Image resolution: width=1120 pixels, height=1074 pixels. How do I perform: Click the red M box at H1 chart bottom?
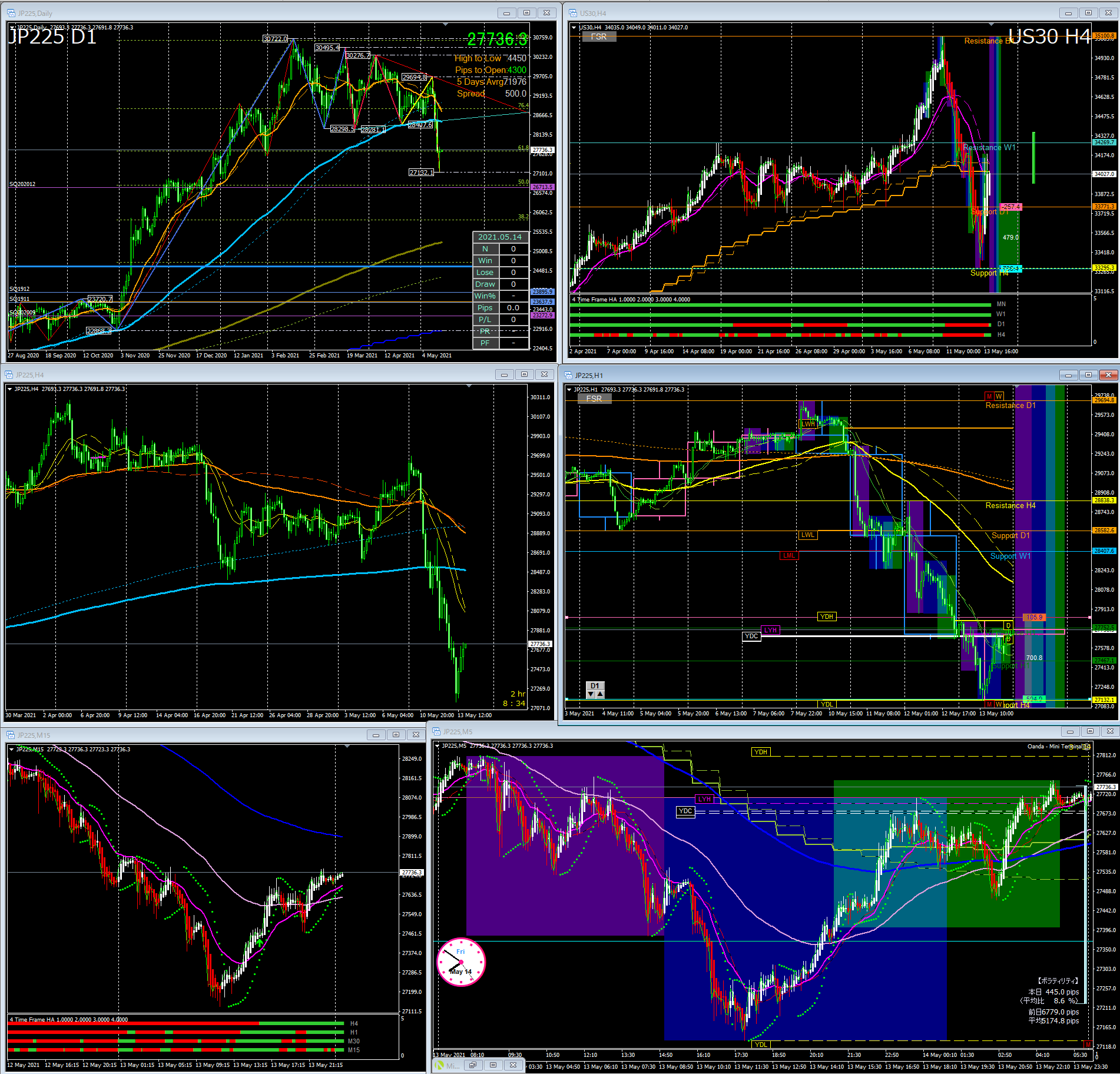pyautogui.click(x=989, y=704)
